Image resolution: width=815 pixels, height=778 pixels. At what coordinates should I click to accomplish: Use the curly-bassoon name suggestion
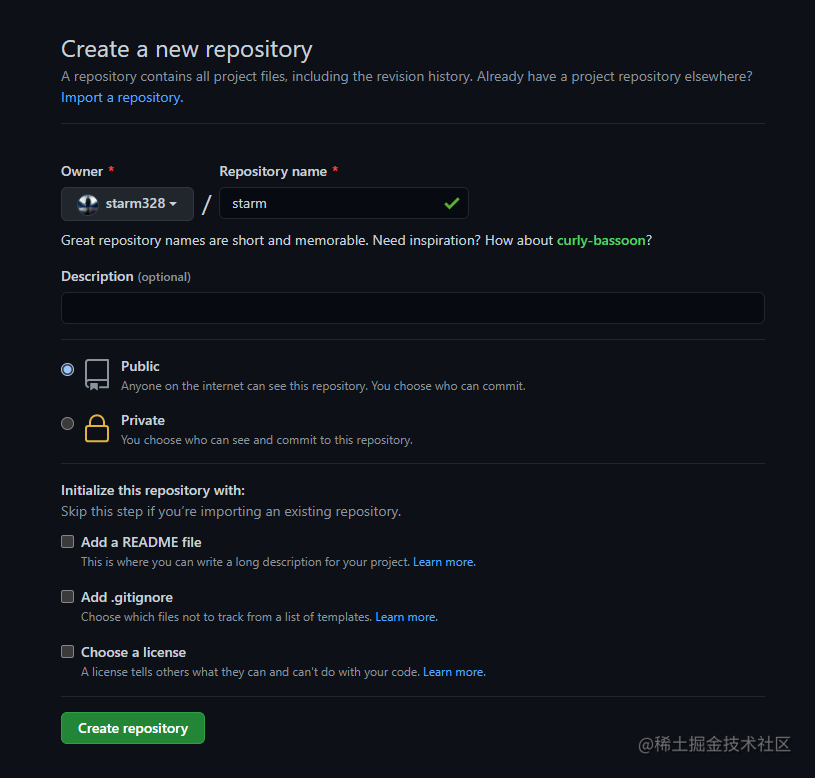pos(601,241)
